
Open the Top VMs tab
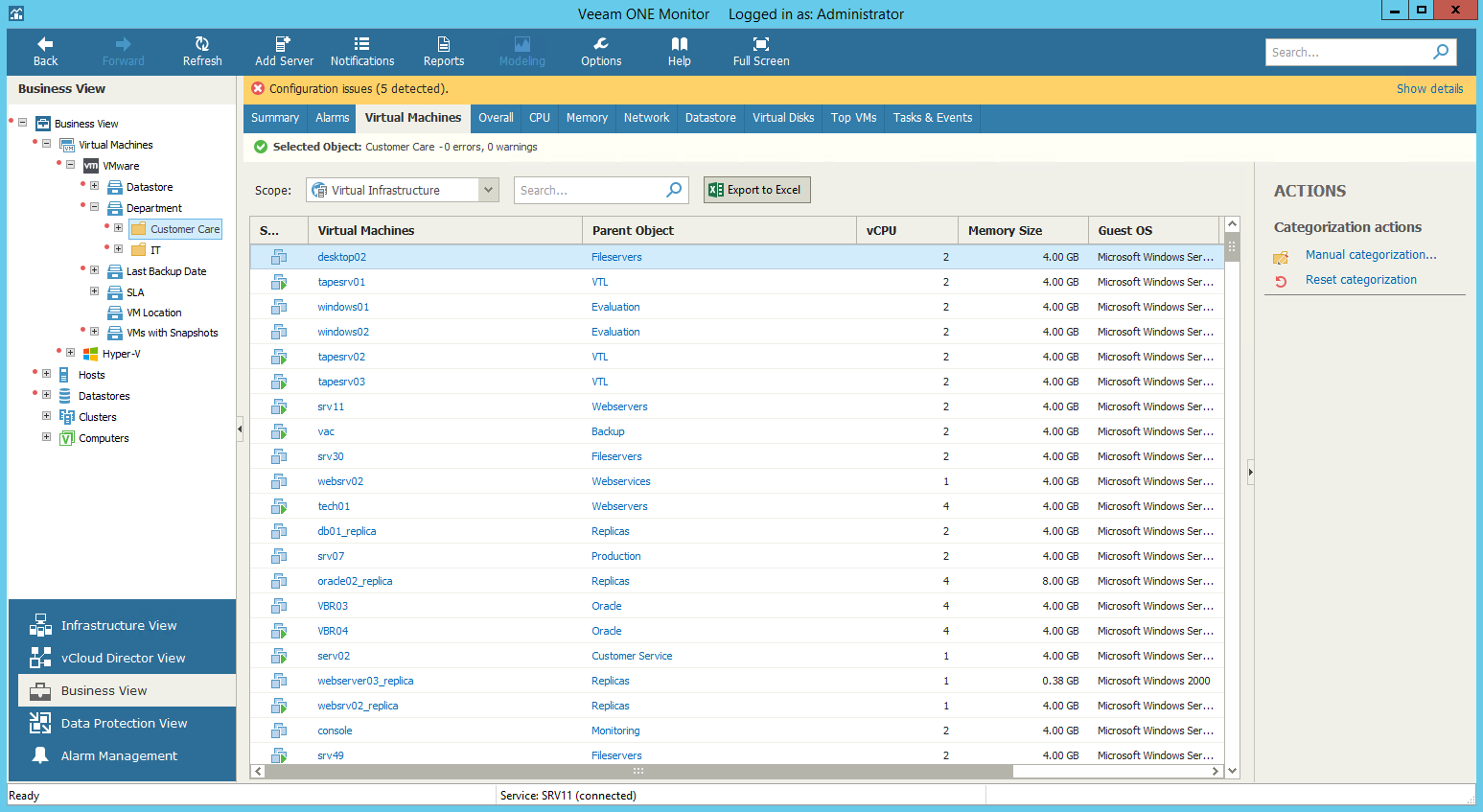(x=854, y=118)
